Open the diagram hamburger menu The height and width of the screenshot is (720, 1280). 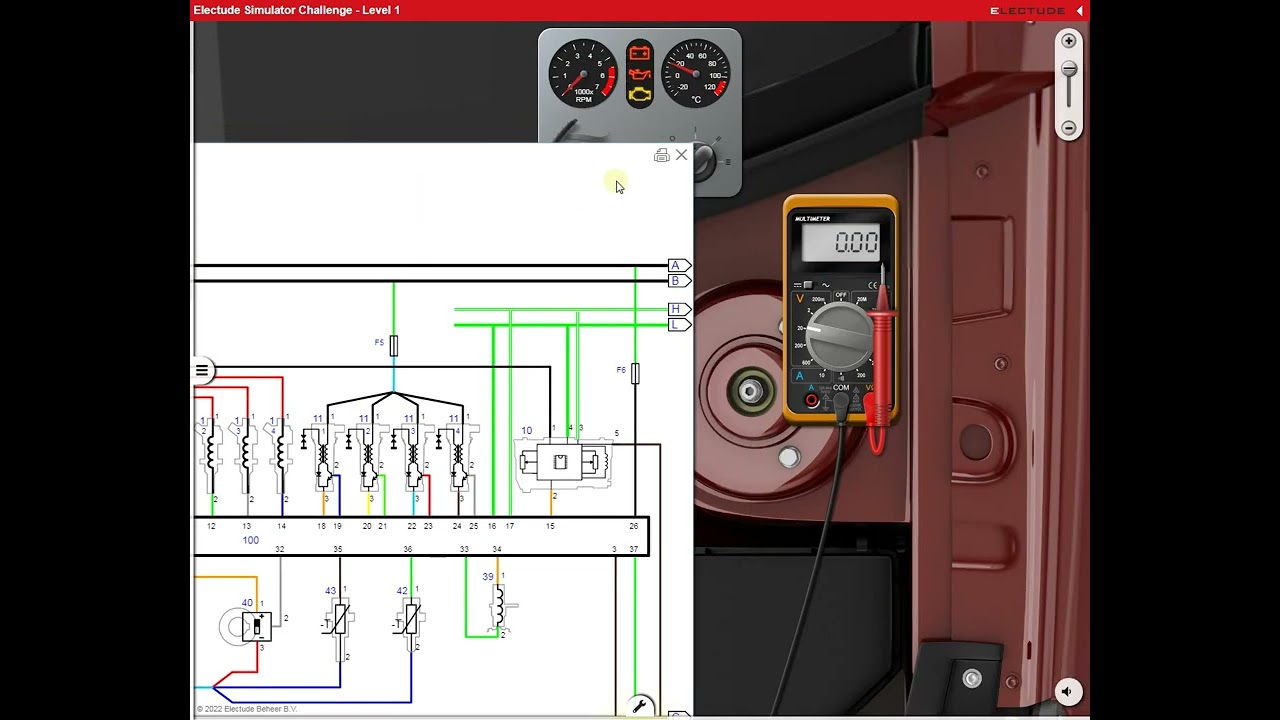202,371
